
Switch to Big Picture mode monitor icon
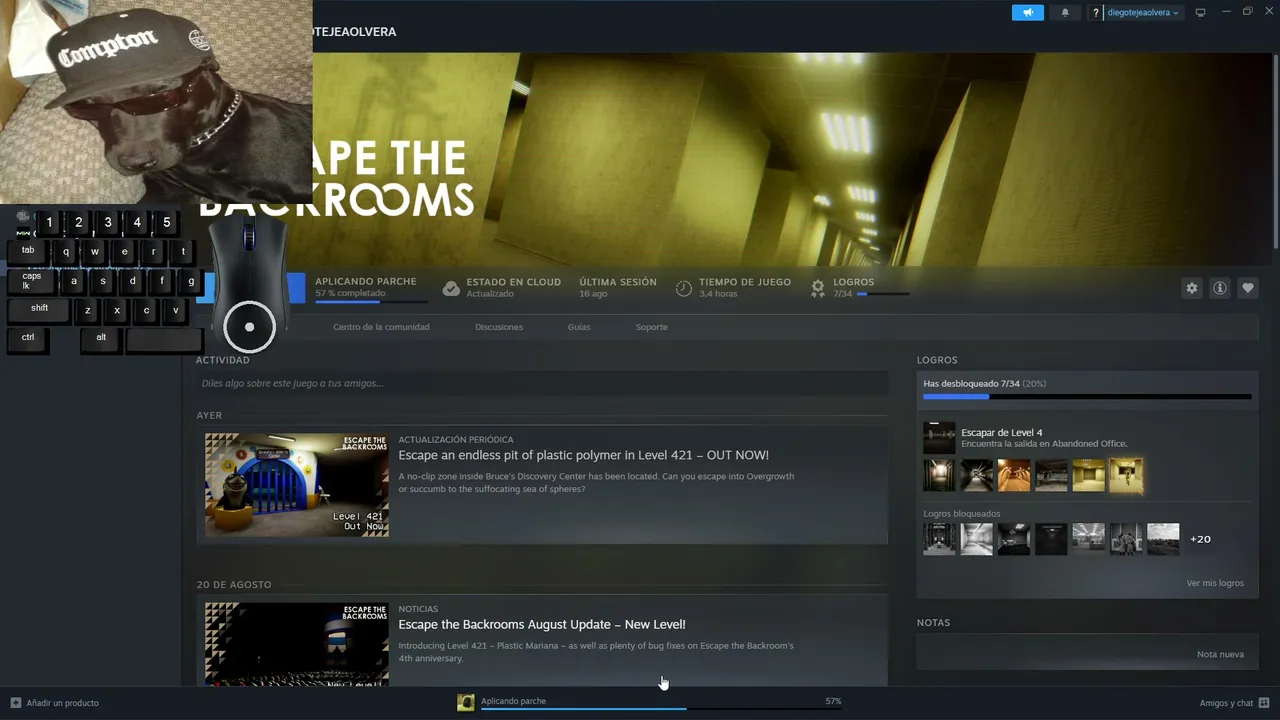click(x=1200, y=12)
